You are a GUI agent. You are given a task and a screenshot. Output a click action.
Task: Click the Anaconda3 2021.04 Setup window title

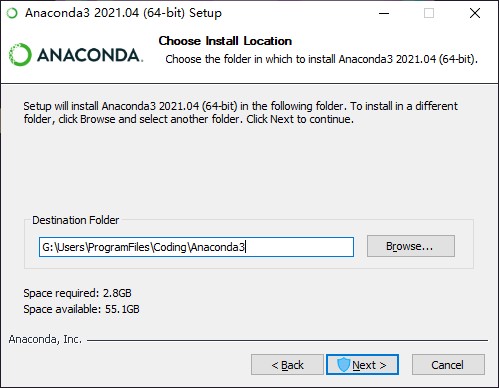(x=123, y=13)
